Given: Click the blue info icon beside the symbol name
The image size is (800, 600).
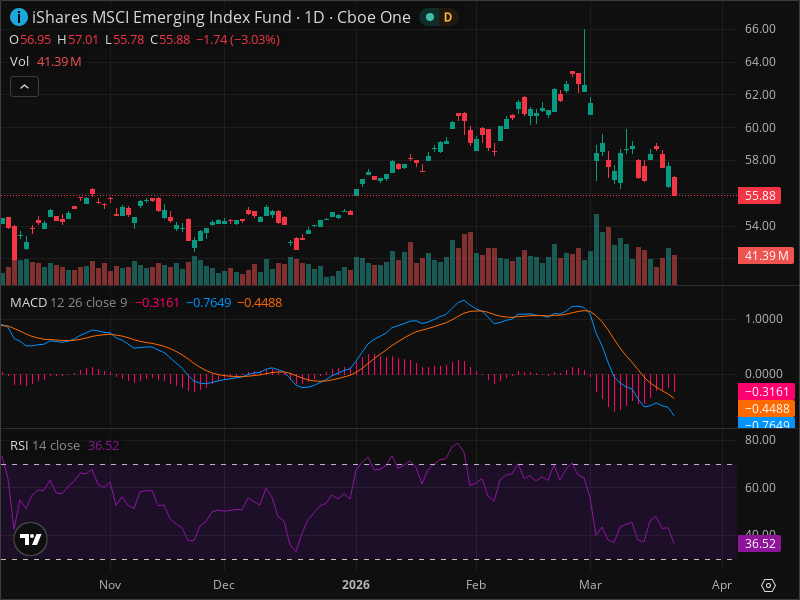Looking at the screenshot, I should [19, 17].
